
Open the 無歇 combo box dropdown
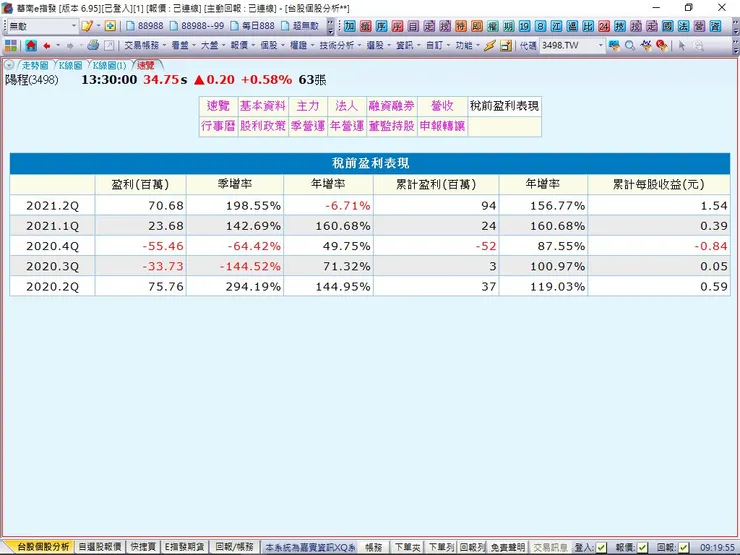coord(74,26)
